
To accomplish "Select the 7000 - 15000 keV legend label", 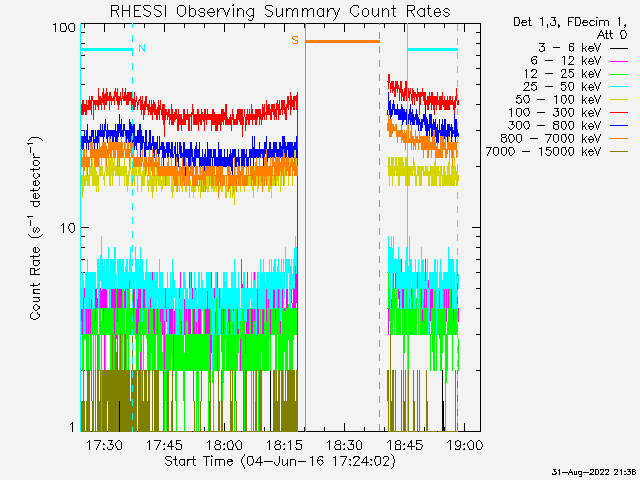I will coord(543,152).
